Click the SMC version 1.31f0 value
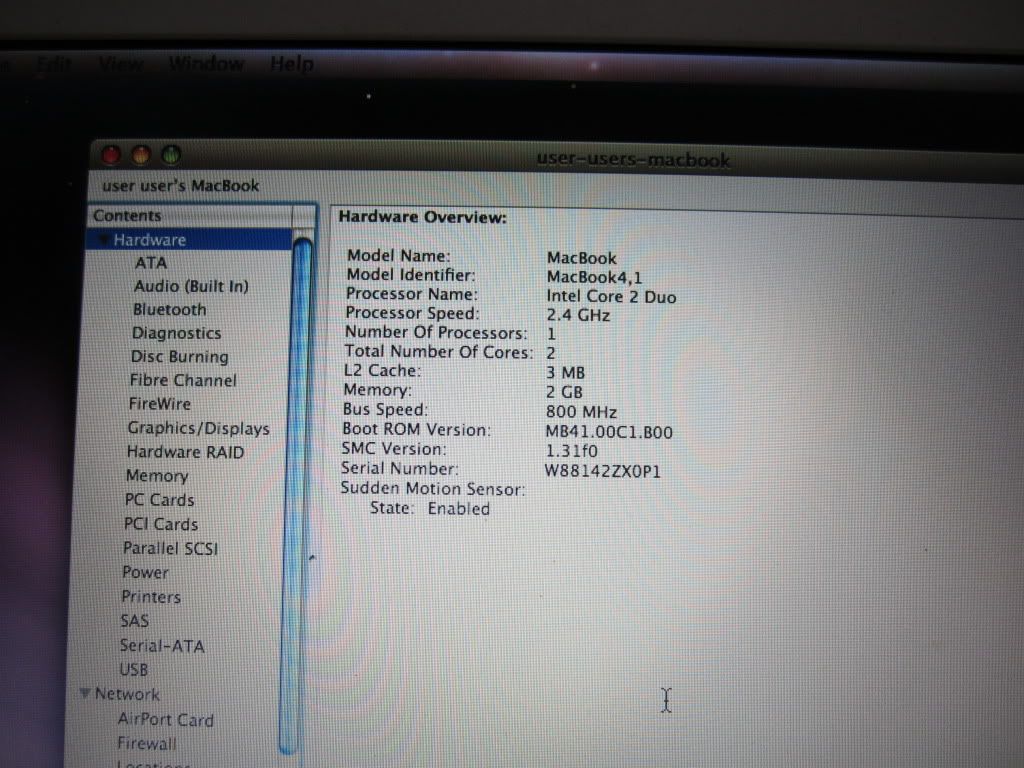Image resolution: width=1024 pixels, height=768 pixels. tap(571, 451)
